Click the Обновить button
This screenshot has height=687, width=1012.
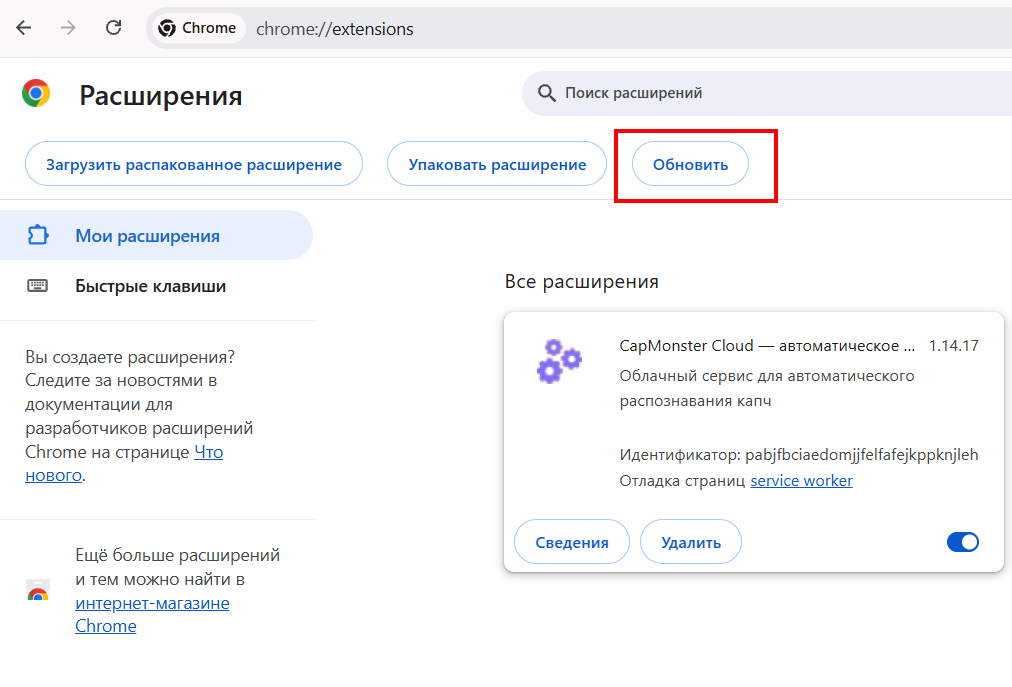[x=690, y=164]
